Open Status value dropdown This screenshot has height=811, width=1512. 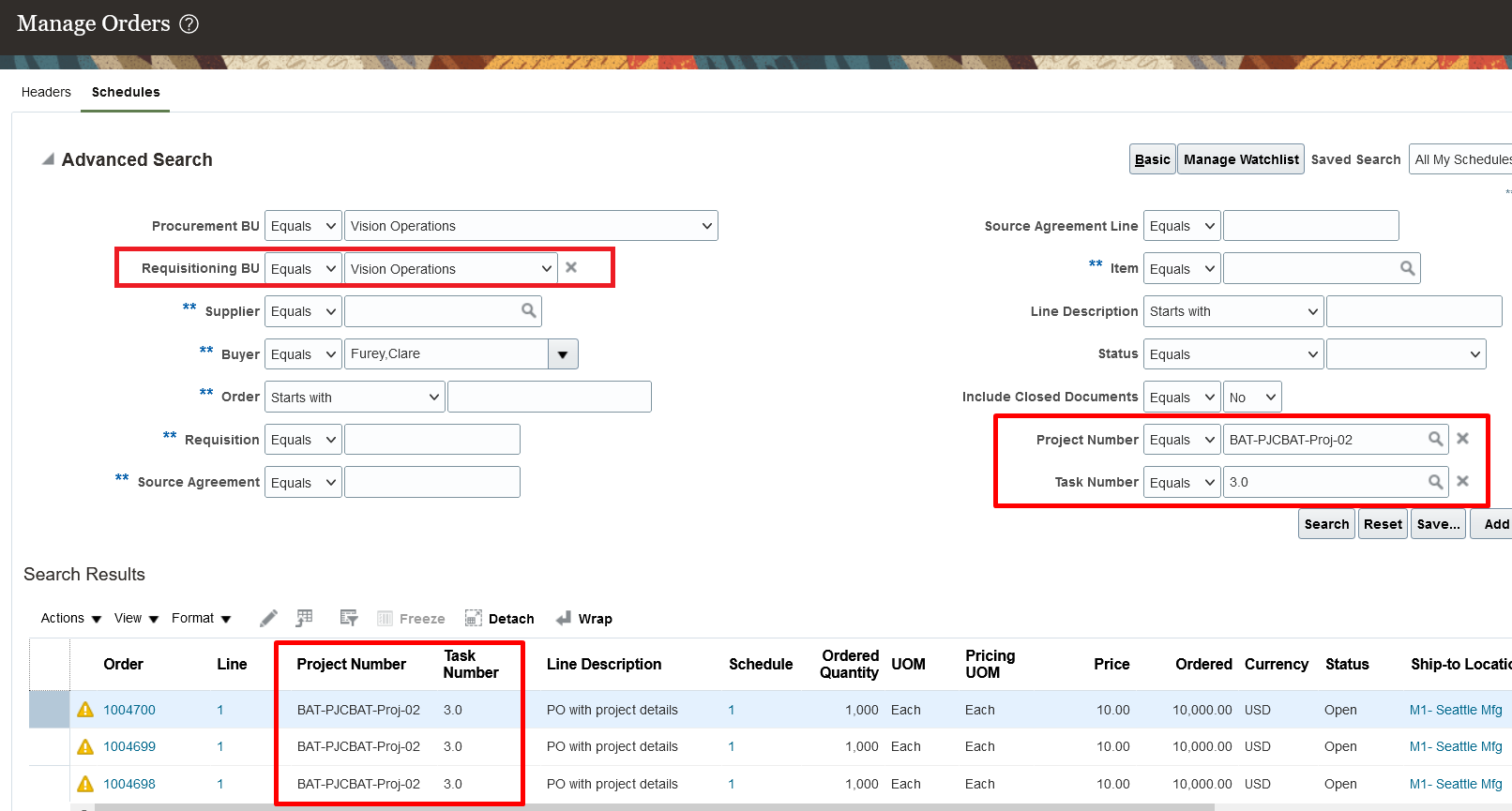[1406, 354]
